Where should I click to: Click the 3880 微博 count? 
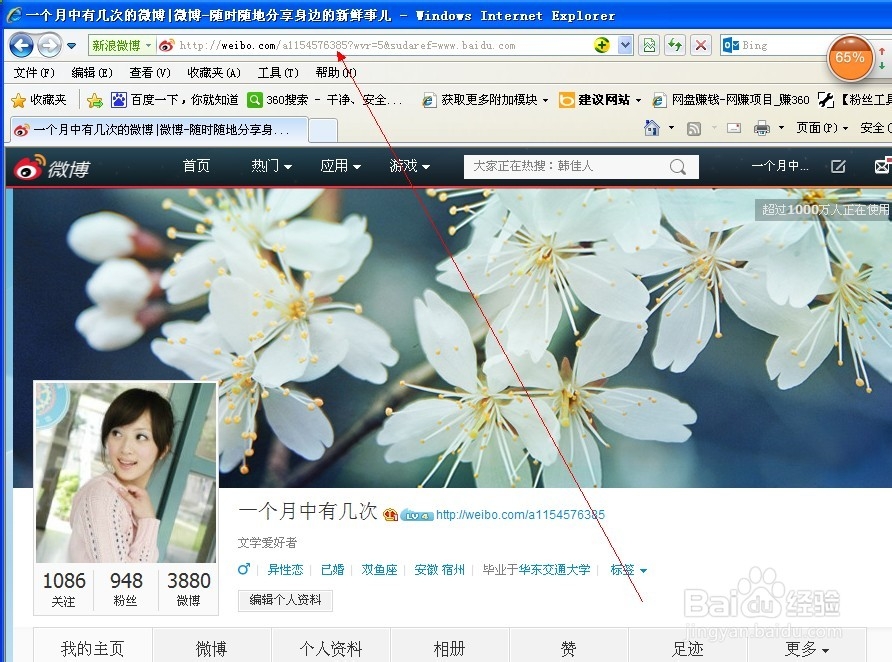point(188,589)
